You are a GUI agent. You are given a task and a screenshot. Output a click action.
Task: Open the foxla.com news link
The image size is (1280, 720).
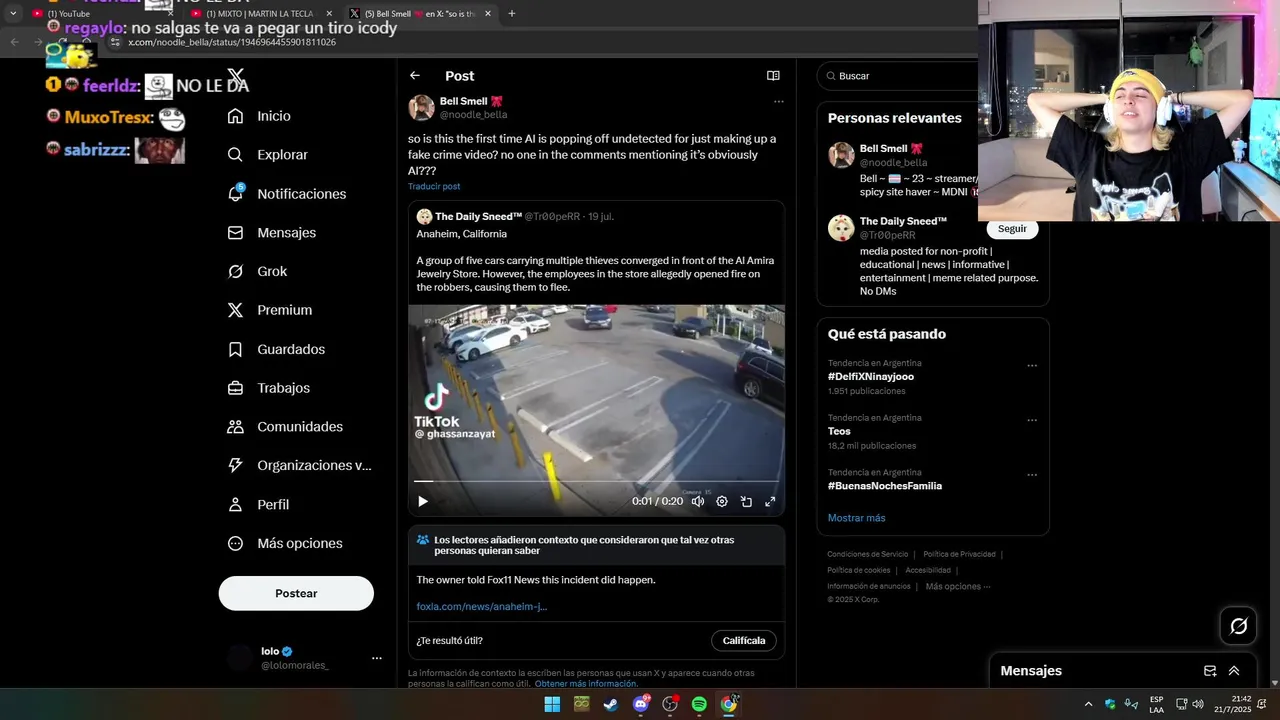pos(482,606)
